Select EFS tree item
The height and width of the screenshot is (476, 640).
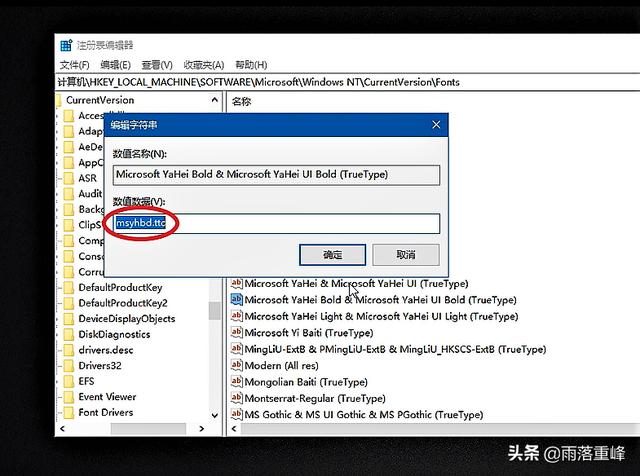pyautogui.click(x=86, y=381)
